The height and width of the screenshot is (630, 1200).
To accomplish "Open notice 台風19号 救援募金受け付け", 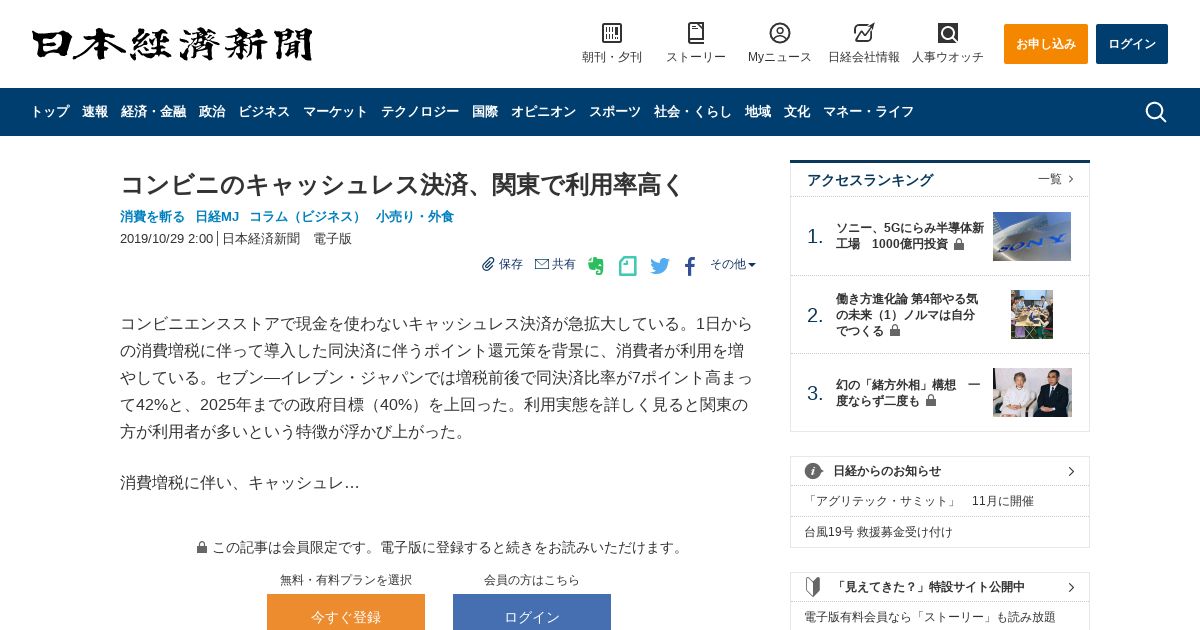I will 878,532.
